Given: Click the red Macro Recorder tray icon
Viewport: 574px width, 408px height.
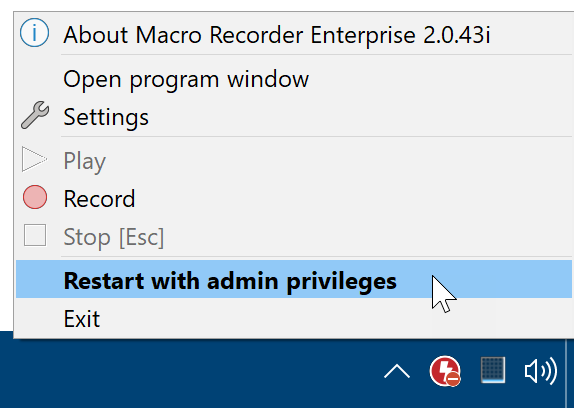Looking at the screenshot, I should click(445, 371).
